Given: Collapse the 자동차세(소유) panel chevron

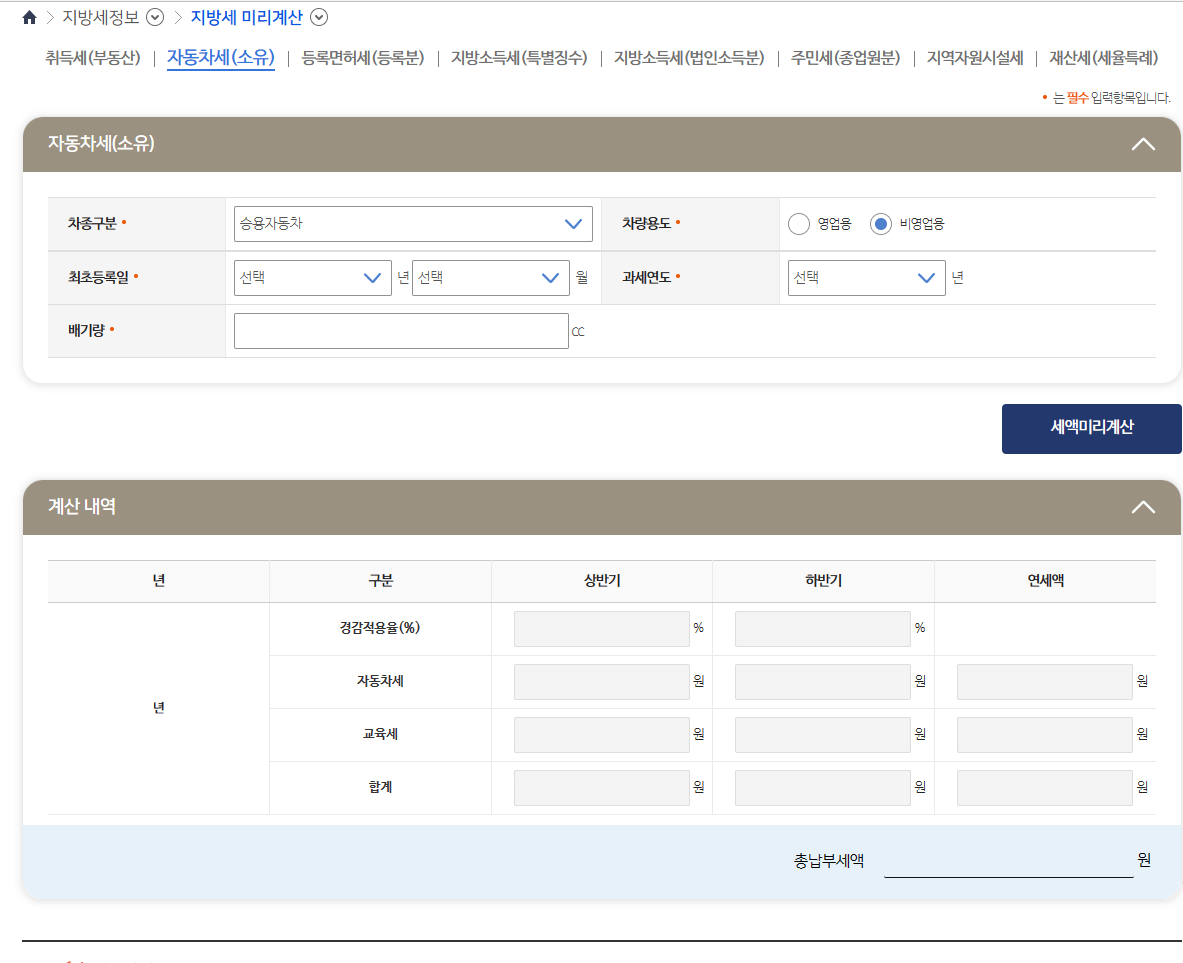Looking at the screenshot, I should [x=1143, y=144].
